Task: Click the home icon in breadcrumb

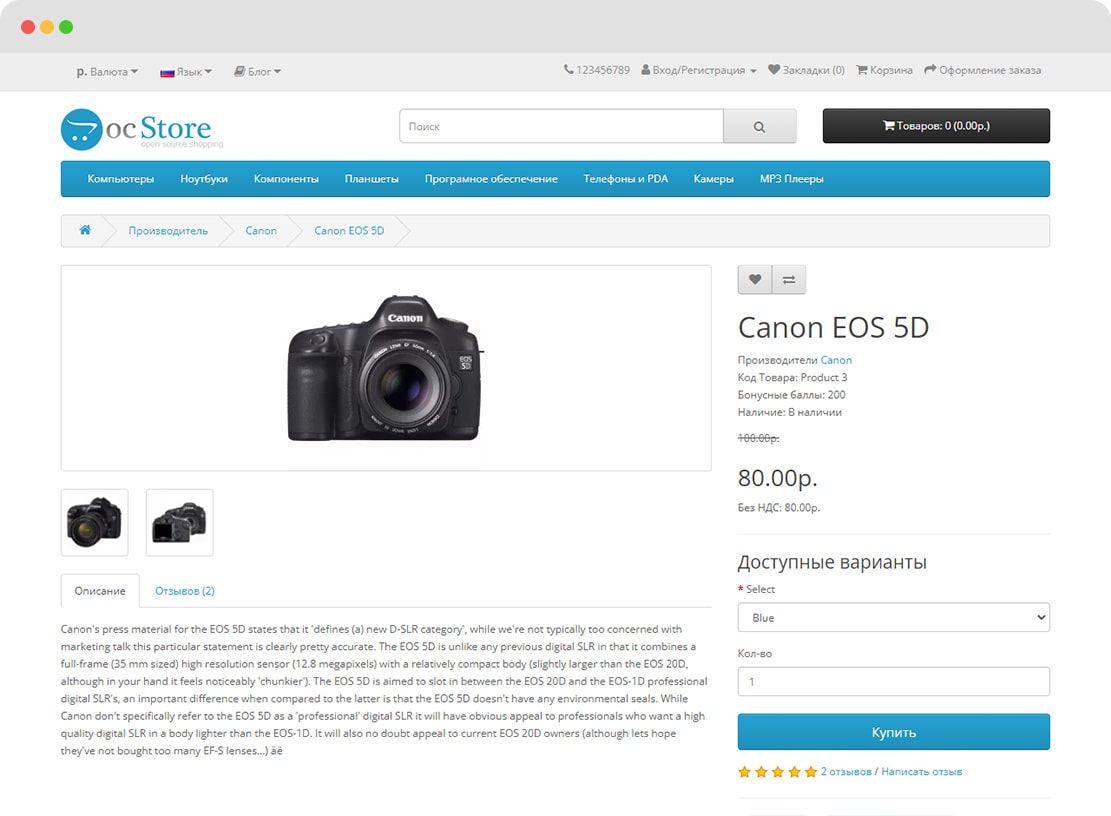Action: tap(85, 230)
